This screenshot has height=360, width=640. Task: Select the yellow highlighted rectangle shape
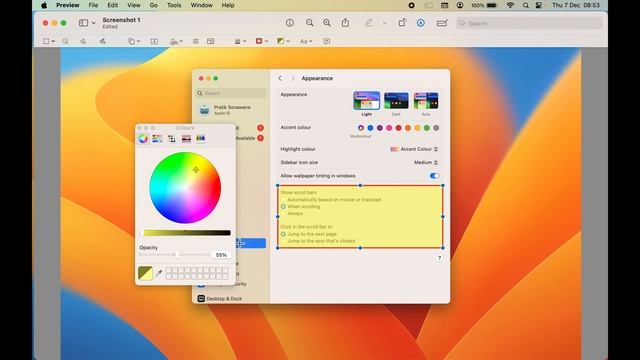pyautogui.click(x=360, y=217)
